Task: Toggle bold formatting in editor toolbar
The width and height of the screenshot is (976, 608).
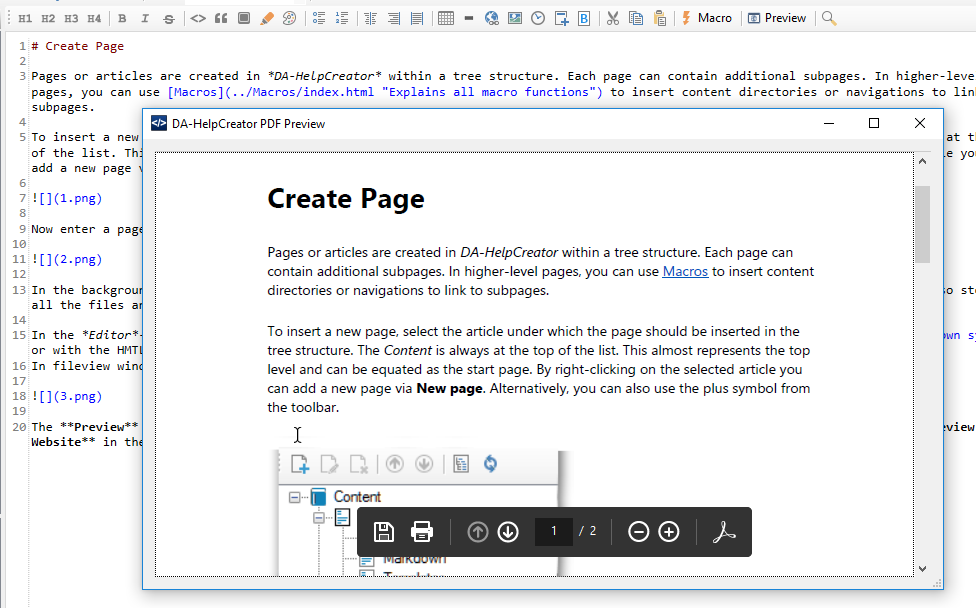Action: [x=122, y=19]
